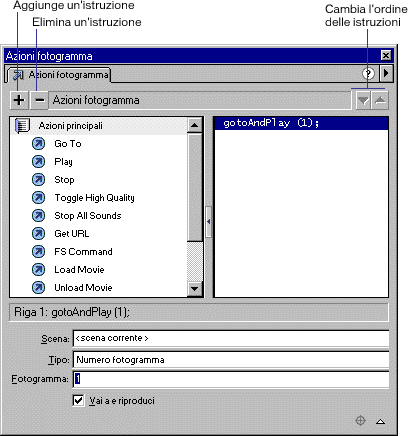Image resolution: width=410 pixels, height=436 pixels.
Task: Click the actions list scrollbar down arrow
Action: pyautogui.click(x=195, y=288)
